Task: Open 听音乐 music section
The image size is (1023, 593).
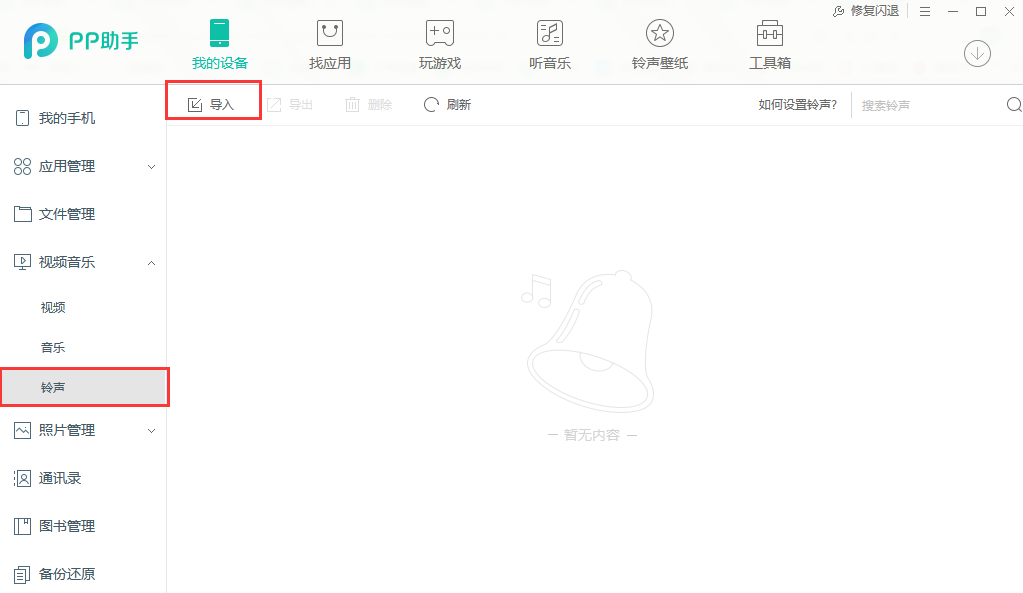Action: tap(549, 42)
